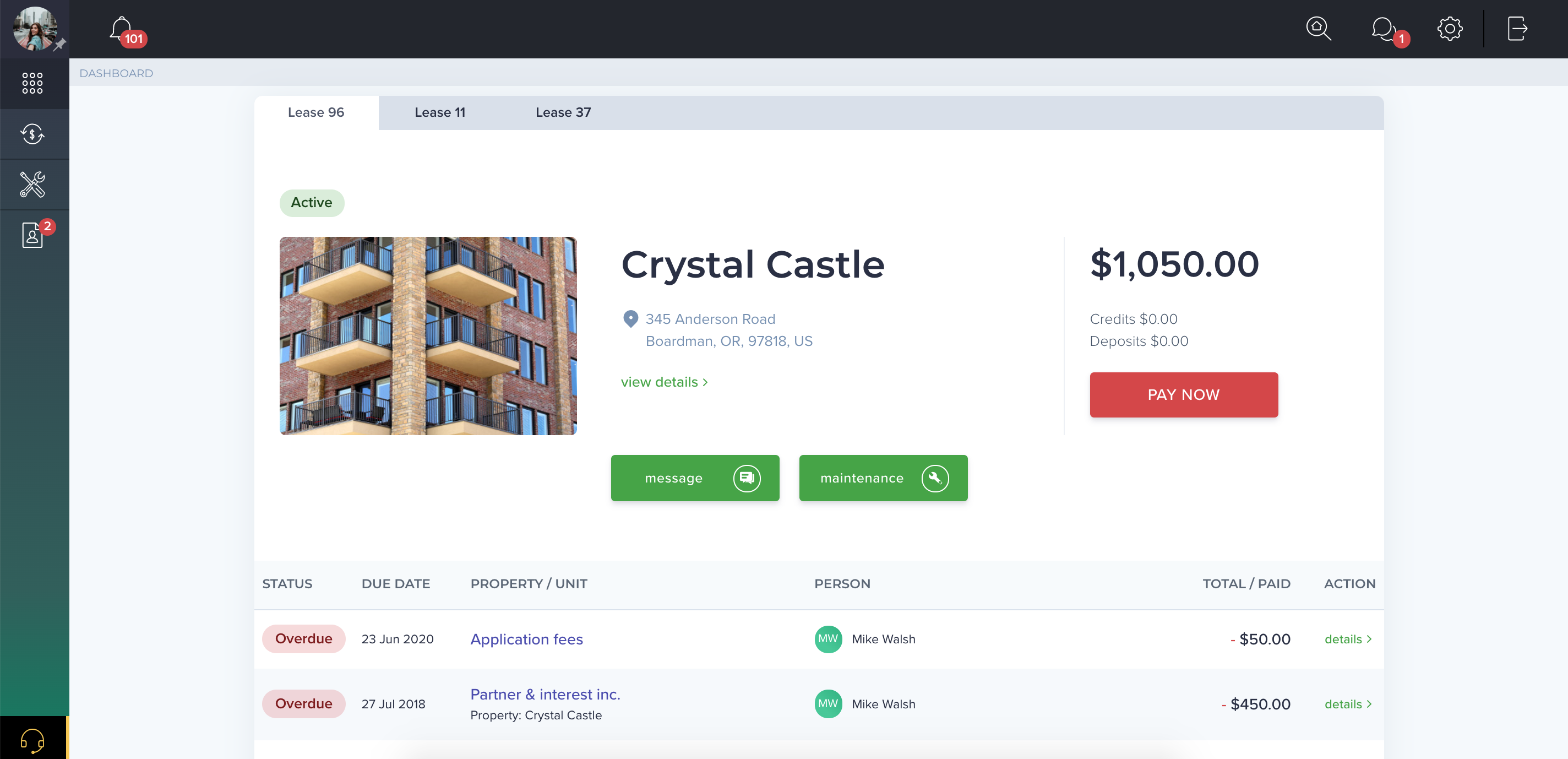
Task: Click the PAY NOW button
Action: click(1183, 395)
